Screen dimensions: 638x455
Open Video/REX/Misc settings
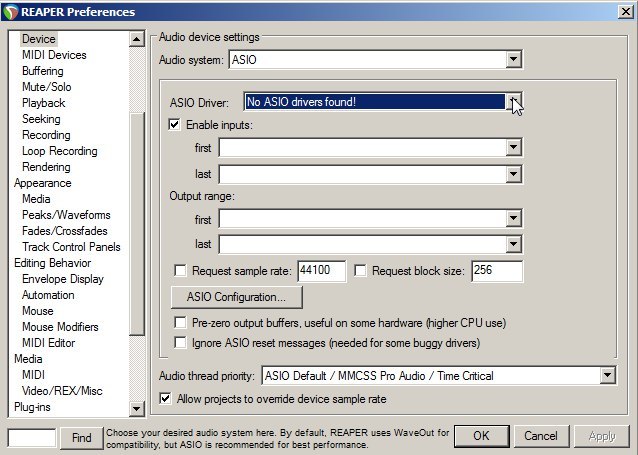(62, 391)
